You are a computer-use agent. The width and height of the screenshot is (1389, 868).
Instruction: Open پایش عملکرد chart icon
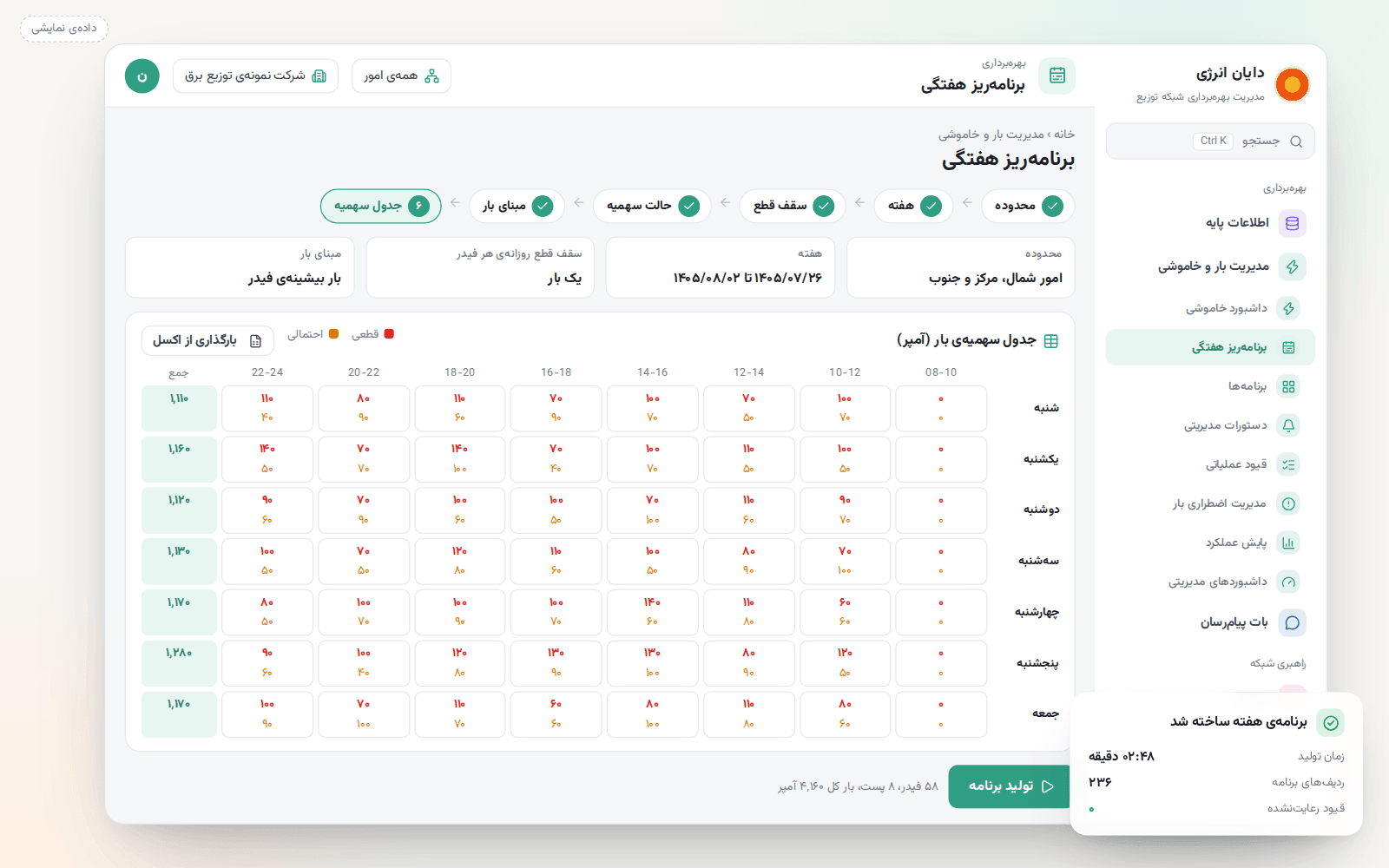click(1288, 542)
